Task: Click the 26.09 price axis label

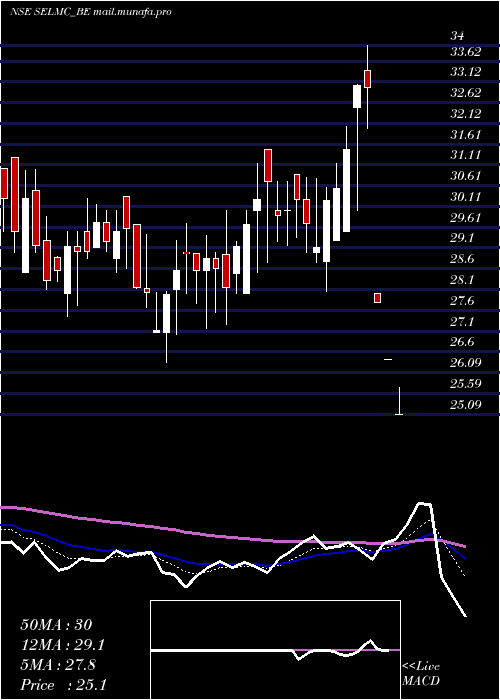Action: (x=466, y=362)
